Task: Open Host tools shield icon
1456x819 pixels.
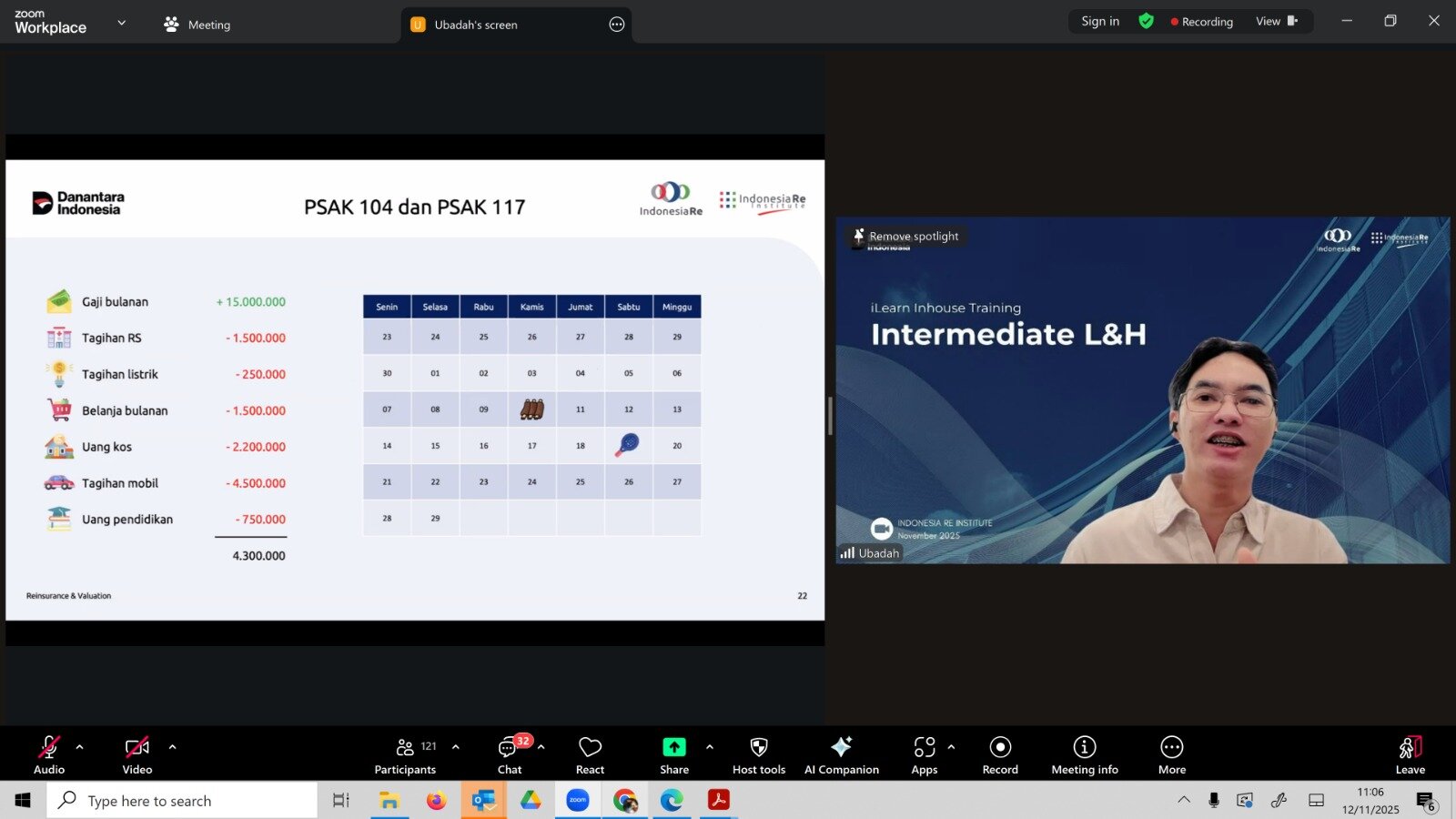Action: tap(758, 747)
